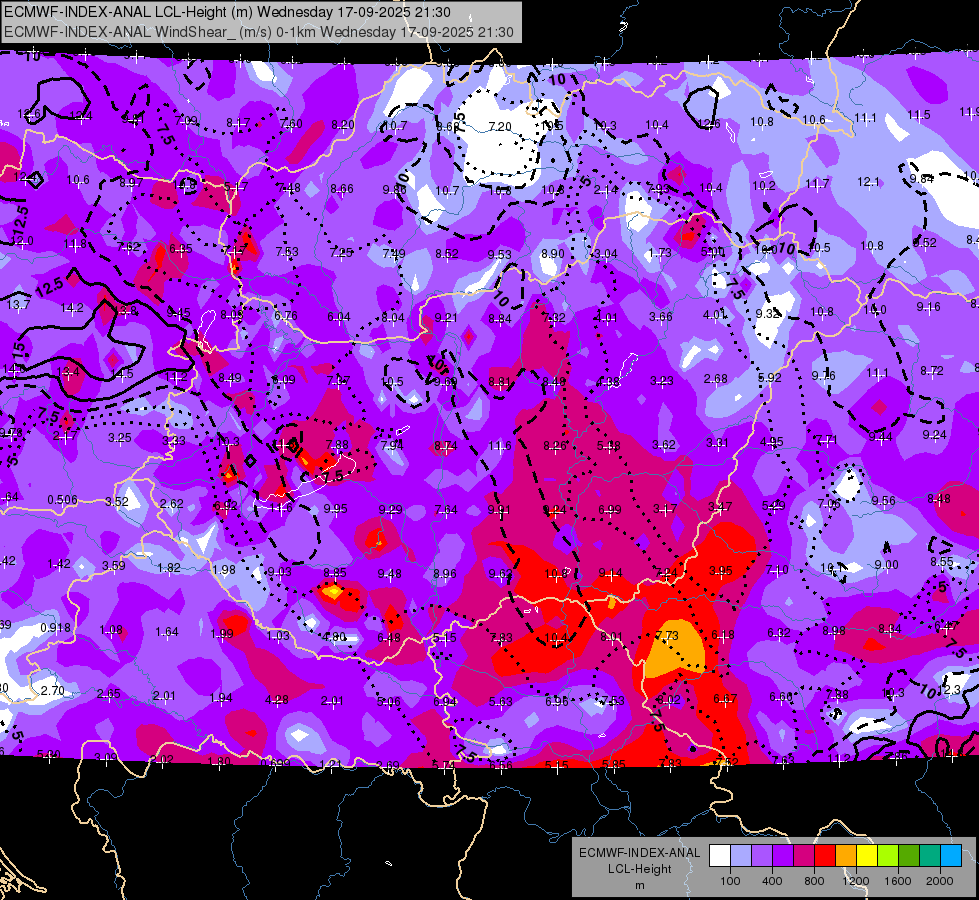
Task: Click the lavender legend swatch above 100
Action: (x=740, y=856)
